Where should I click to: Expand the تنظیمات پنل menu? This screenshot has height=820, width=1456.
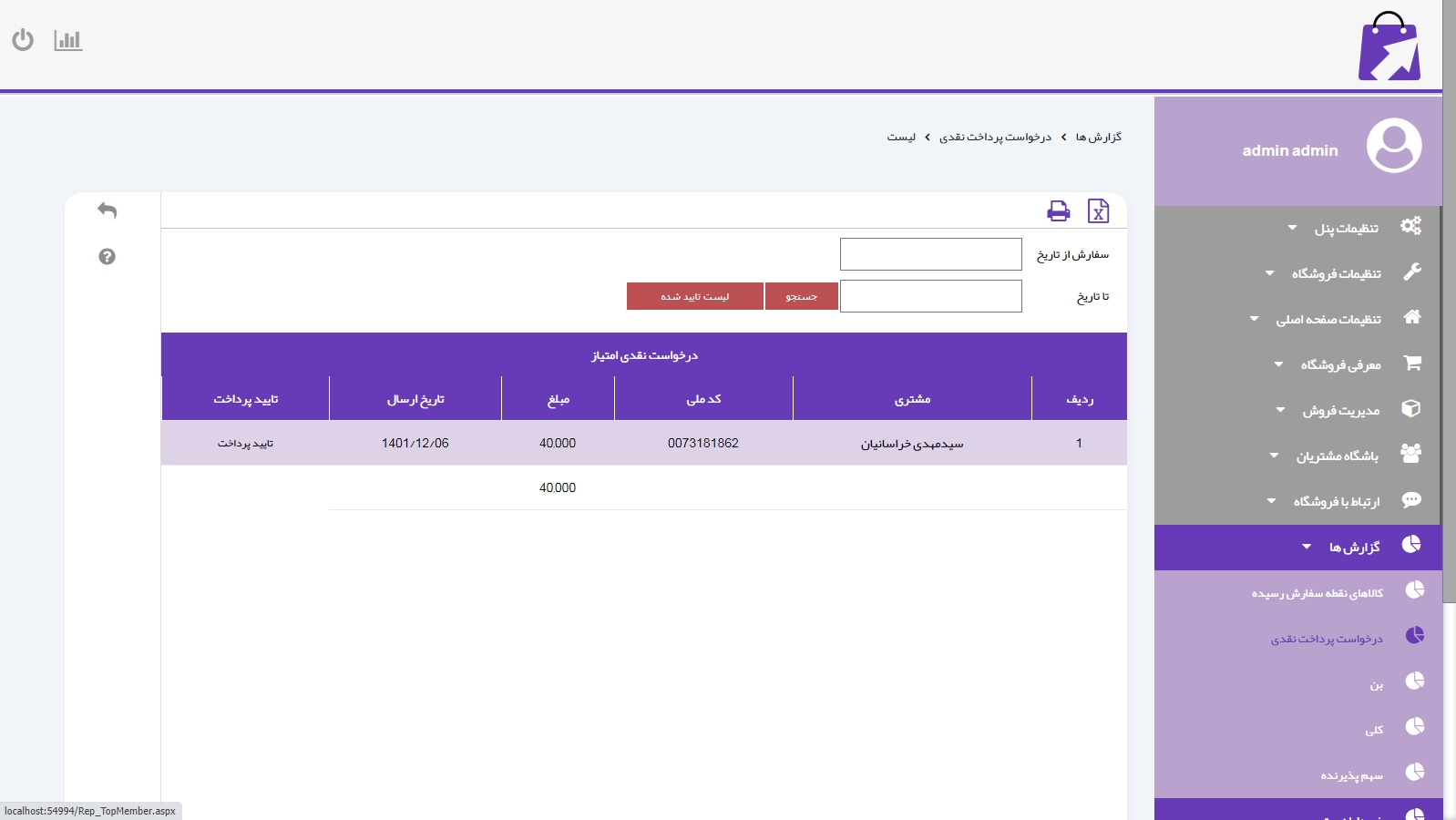point(1345,228)
